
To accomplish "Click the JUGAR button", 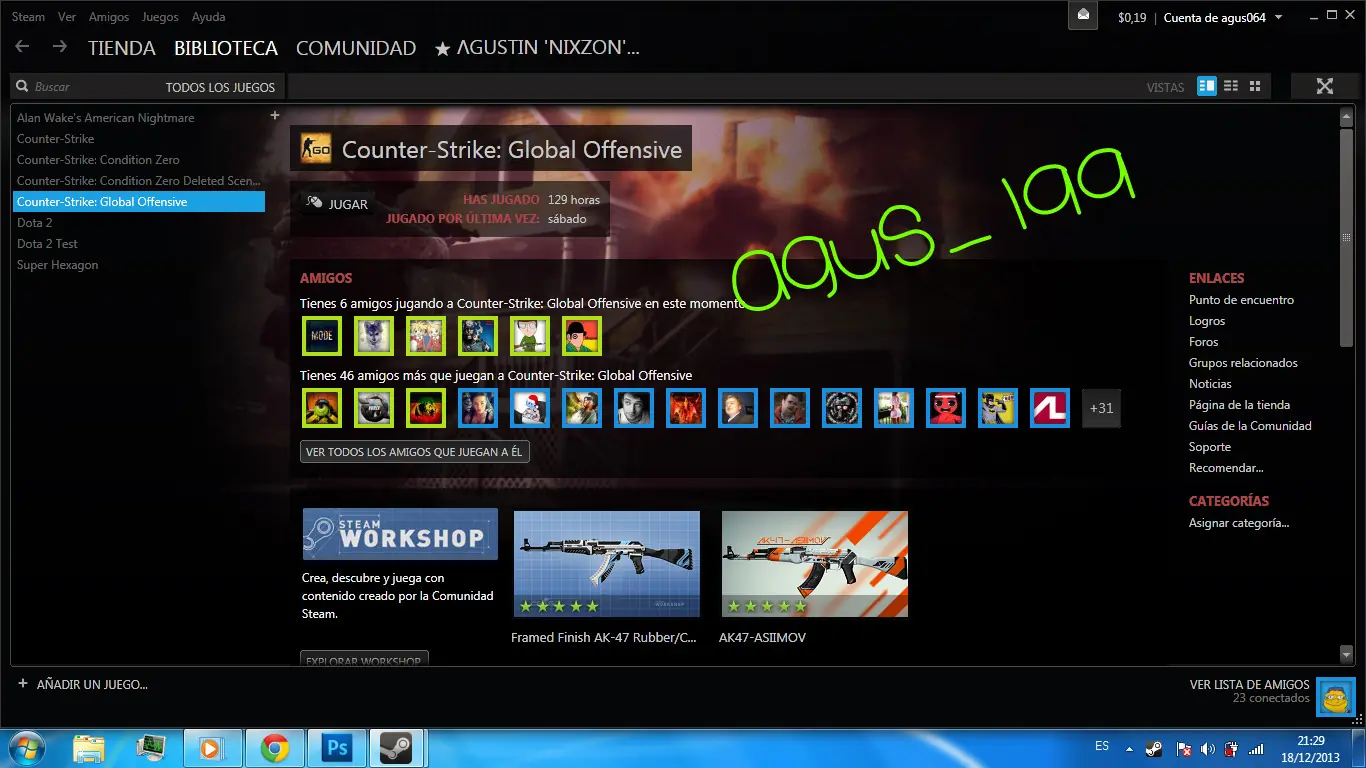I will pyautogui.click(x=337, y=204).
